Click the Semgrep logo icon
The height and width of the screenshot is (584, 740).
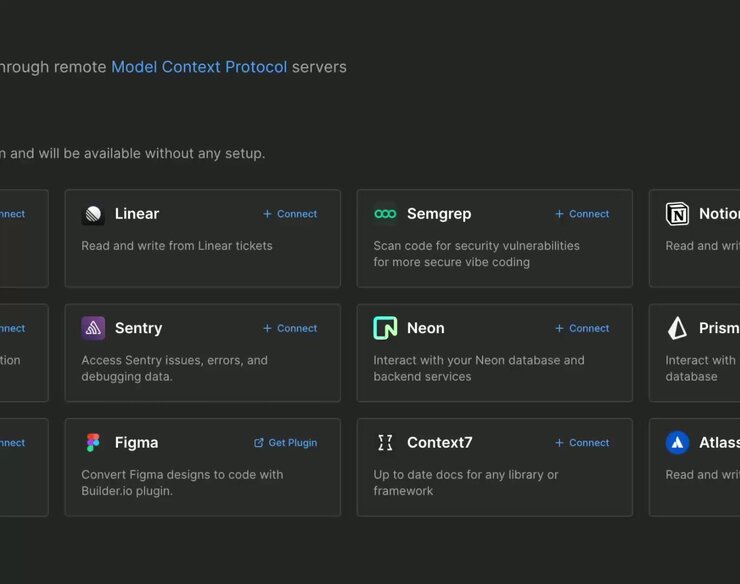click(x=385, y=214)
